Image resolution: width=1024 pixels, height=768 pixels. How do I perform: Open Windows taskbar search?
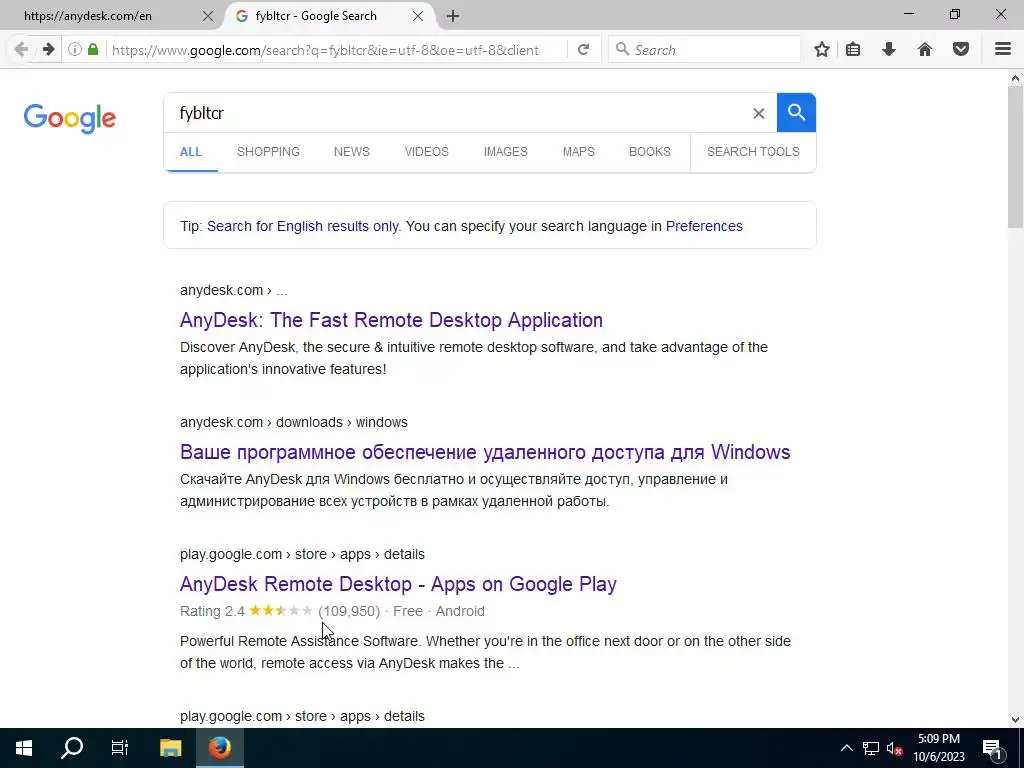[72, 748]
